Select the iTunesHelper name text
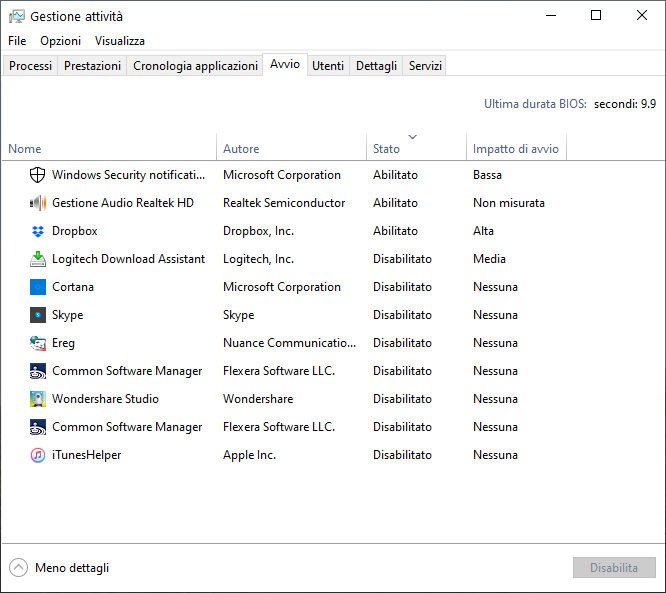 tap(86, 455)
